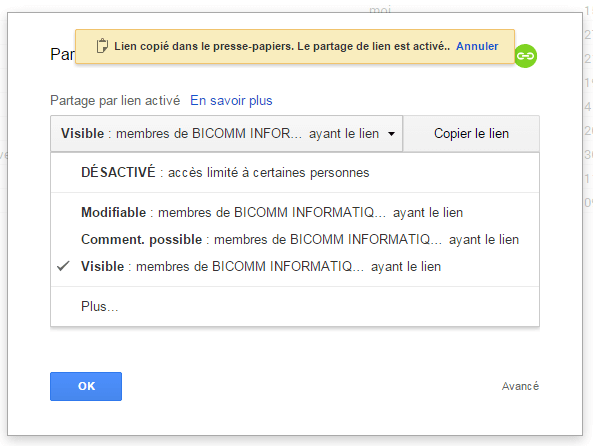
Task: Collapse the Visible: membres de BICOMM INFOR... selector
Action: pos(227,134)
